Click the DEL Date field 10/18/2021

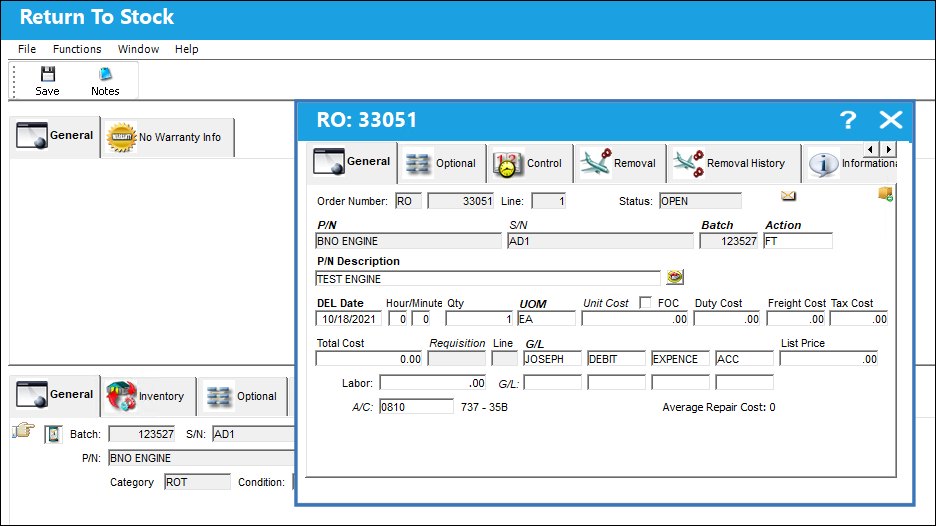(349, 319)
